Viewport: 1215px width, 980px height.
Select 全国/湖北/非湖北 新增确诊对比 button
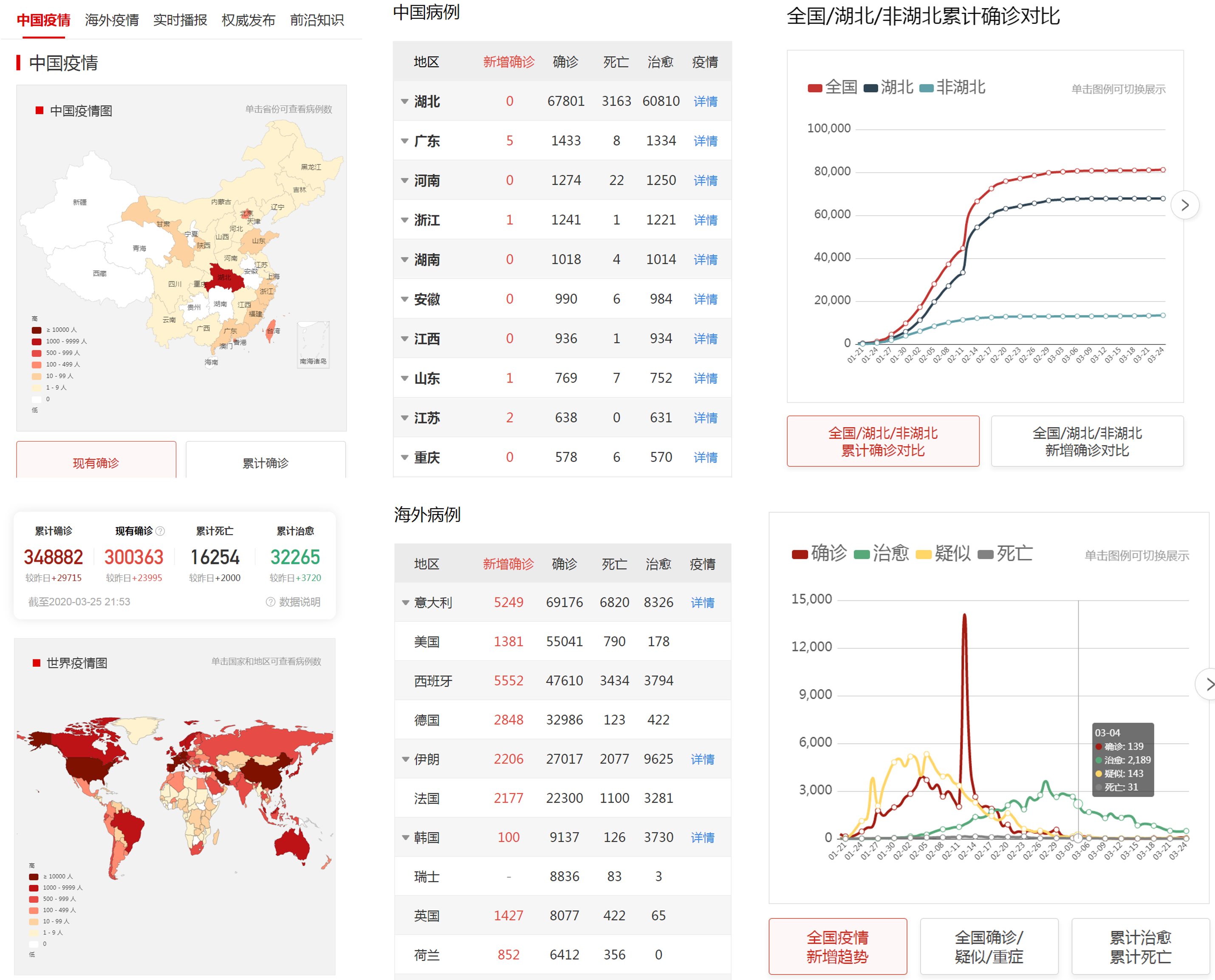1088,442
